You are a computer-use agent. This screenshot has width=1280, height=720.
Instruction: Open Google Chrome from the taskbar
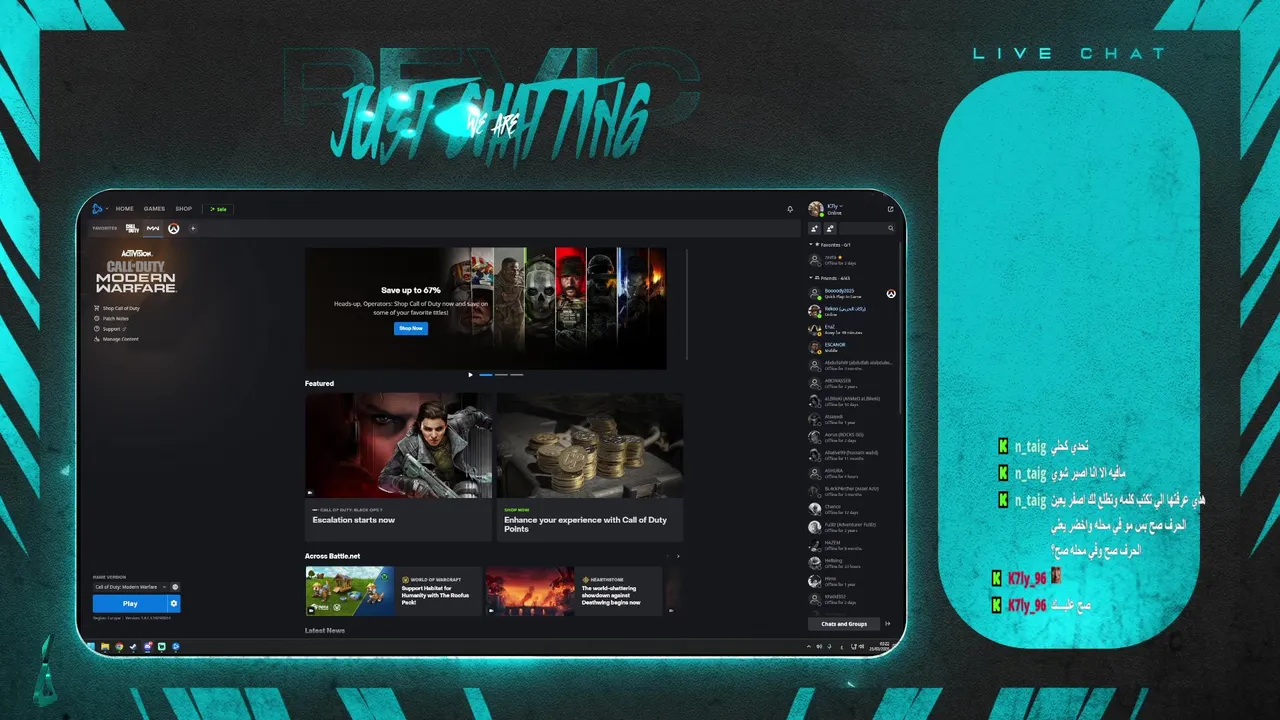tap(119, 647)
